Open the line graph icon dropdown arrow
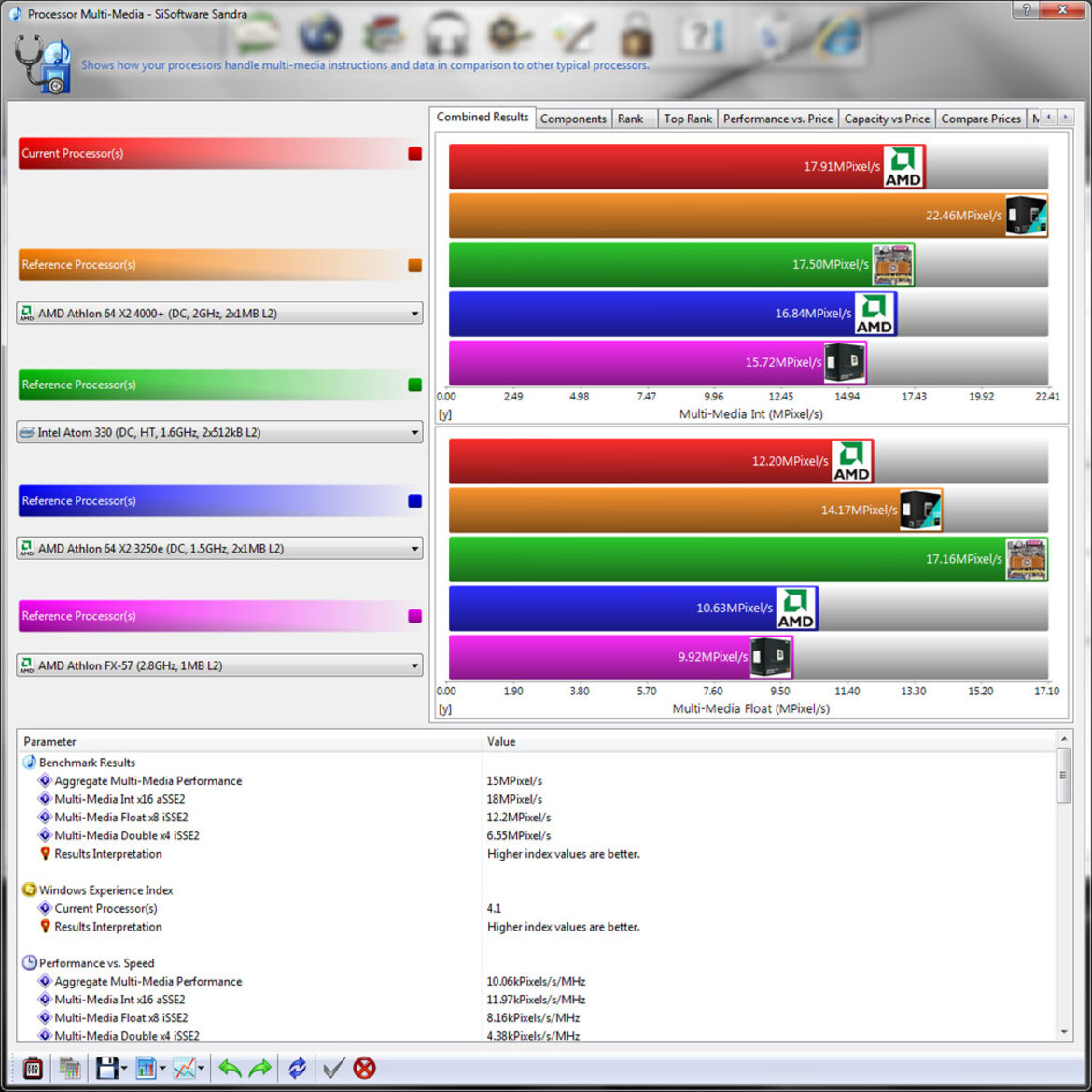This screenshot has width=1092, height=1092. [x=201, y=1069]
